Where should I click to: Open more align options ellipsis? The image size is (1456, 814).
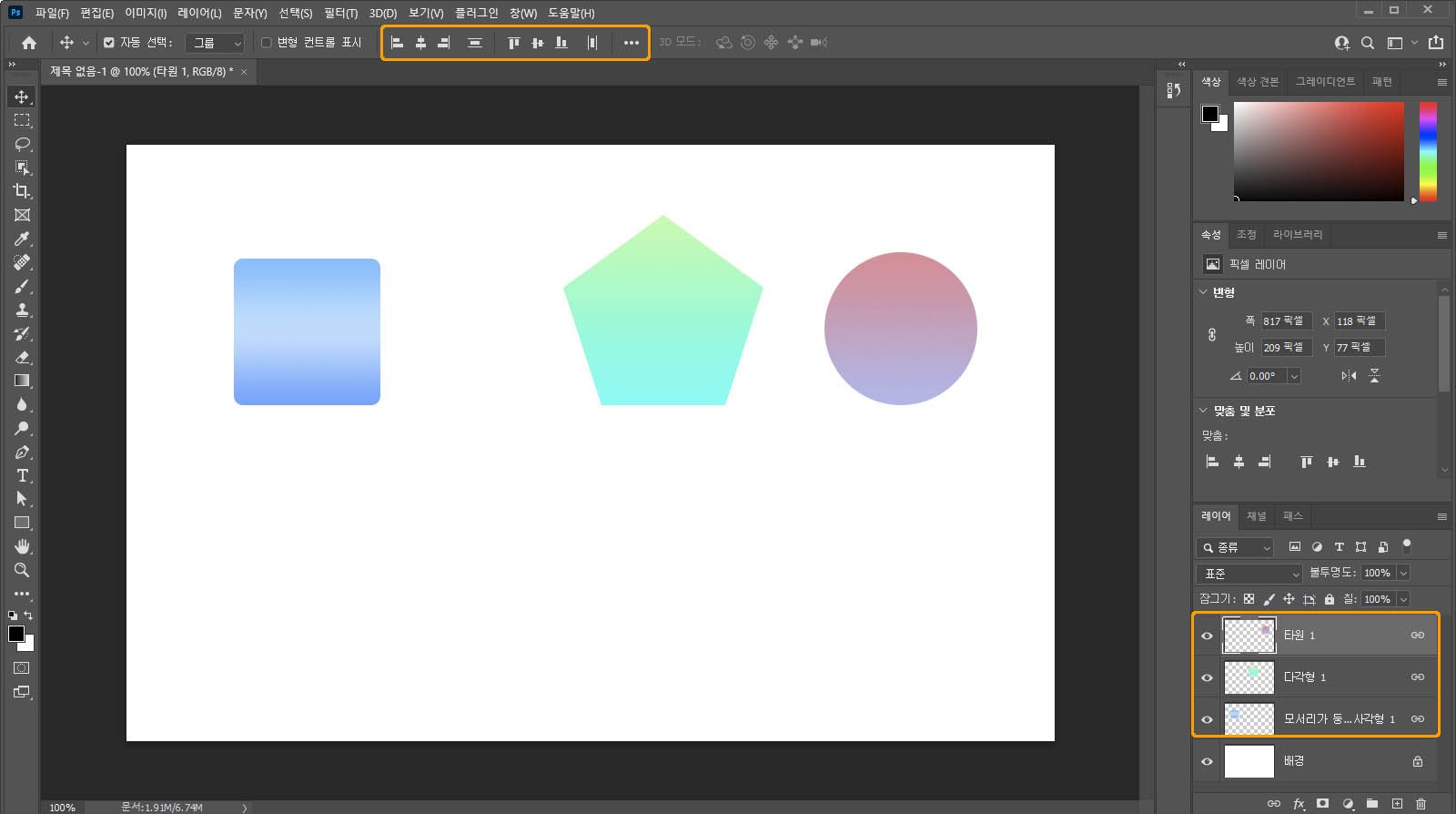[632, 43]
